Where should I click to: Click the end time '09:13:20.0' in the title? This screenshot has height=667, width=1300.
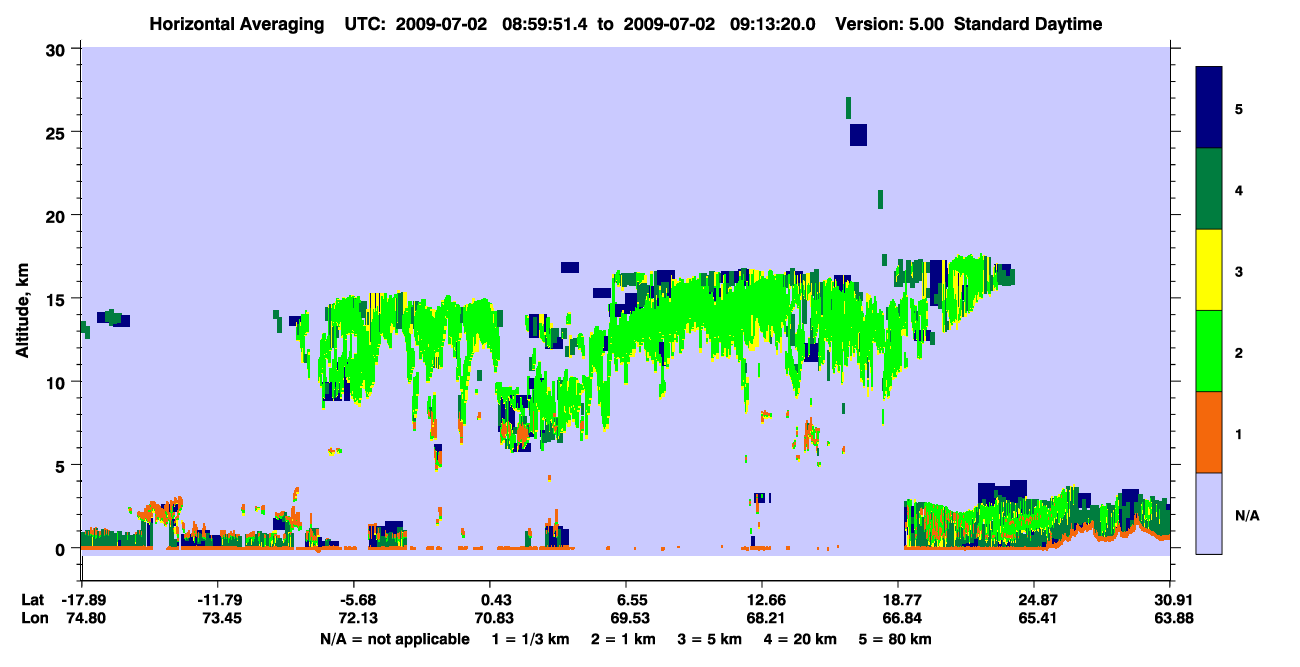click(774, 24)
